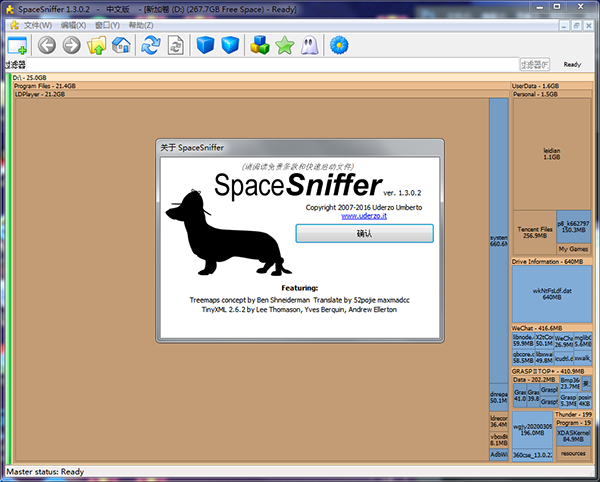Image resolution: width=600 pixels, height=482 pixels.
Task: Click the 关于 SpaceSniffer dialog title bar
Action: pos(300,147)
